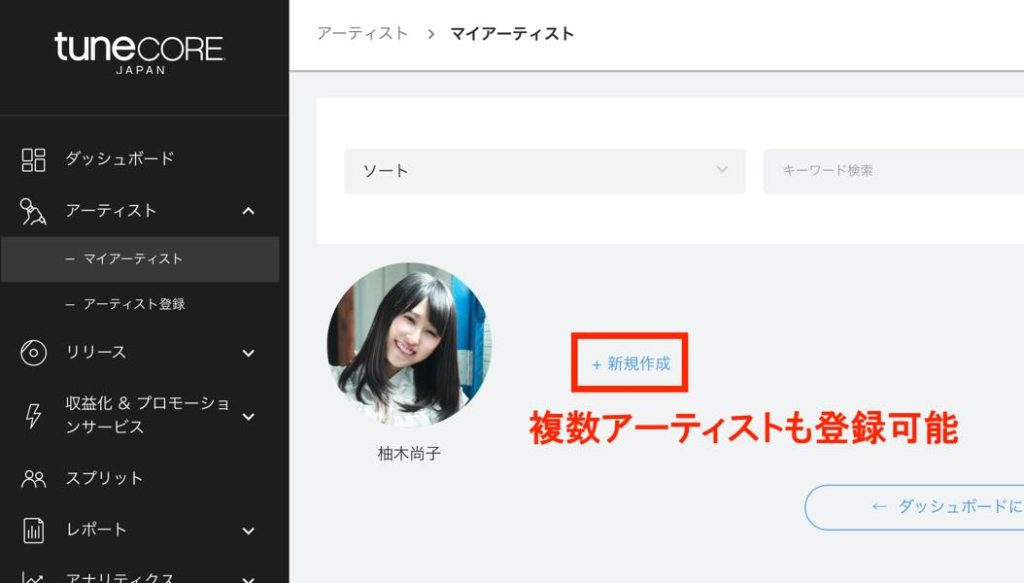
Task: Collapse the アーティスト sidebar section
Action: click(x=249, y=211)
